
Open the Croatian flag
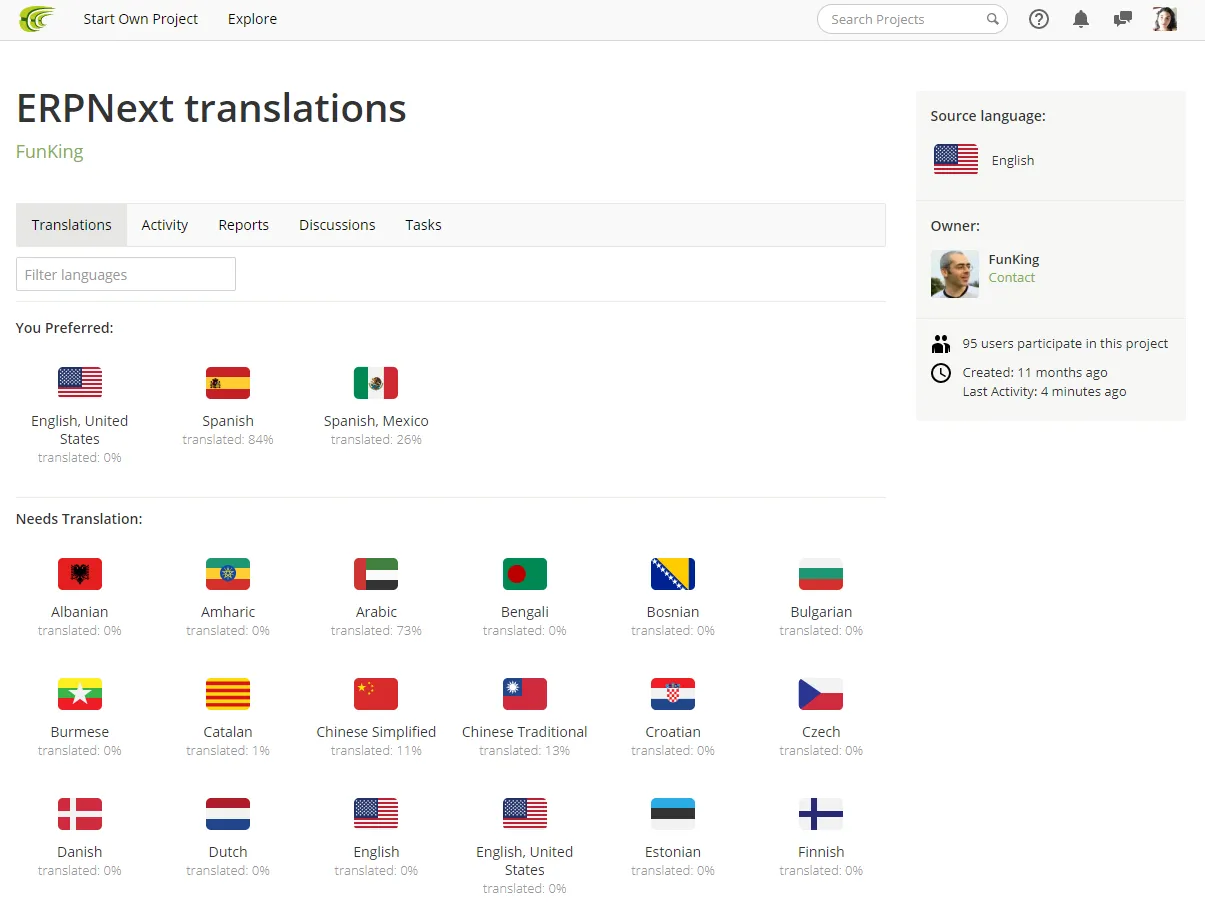pos(673,694)
